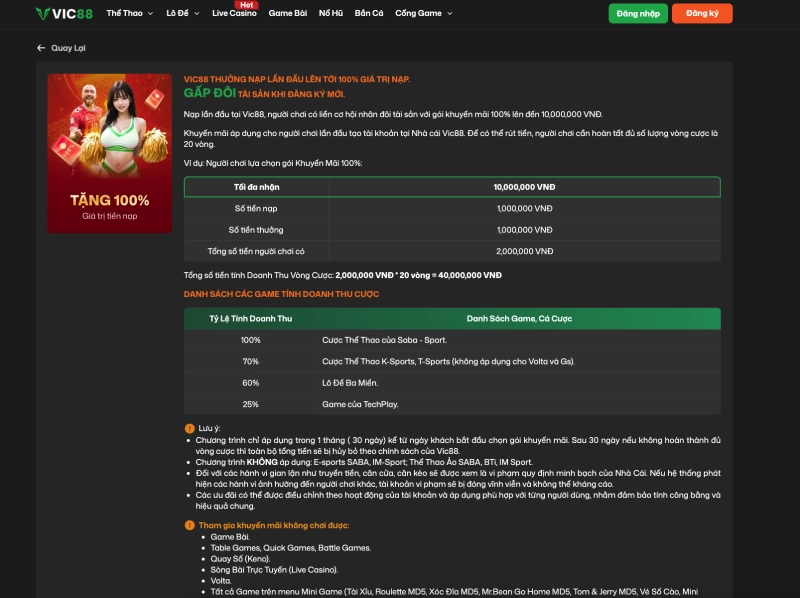Open the Bắn Cá menu item
The height and width of the screenshot is (598, 800).
pos(369,13)
